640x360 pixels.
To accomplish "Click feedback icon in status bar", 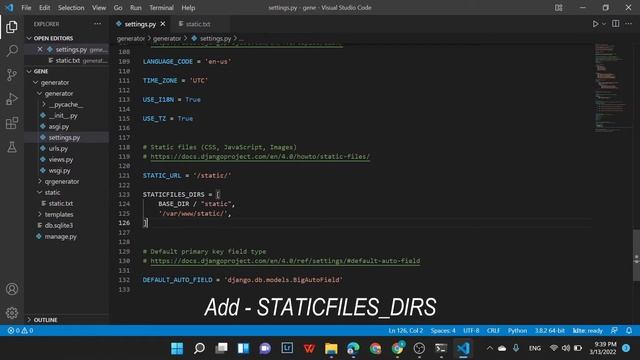I will (x=614, y=330).
